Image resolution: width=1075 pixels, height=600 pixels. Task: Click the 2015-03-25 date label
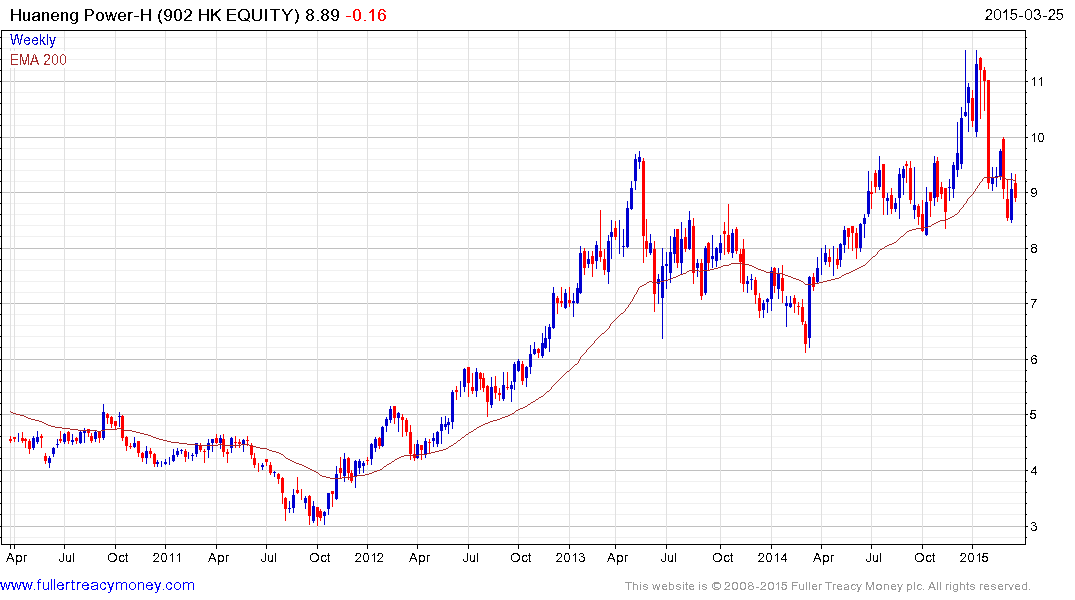click(1024, 14)
